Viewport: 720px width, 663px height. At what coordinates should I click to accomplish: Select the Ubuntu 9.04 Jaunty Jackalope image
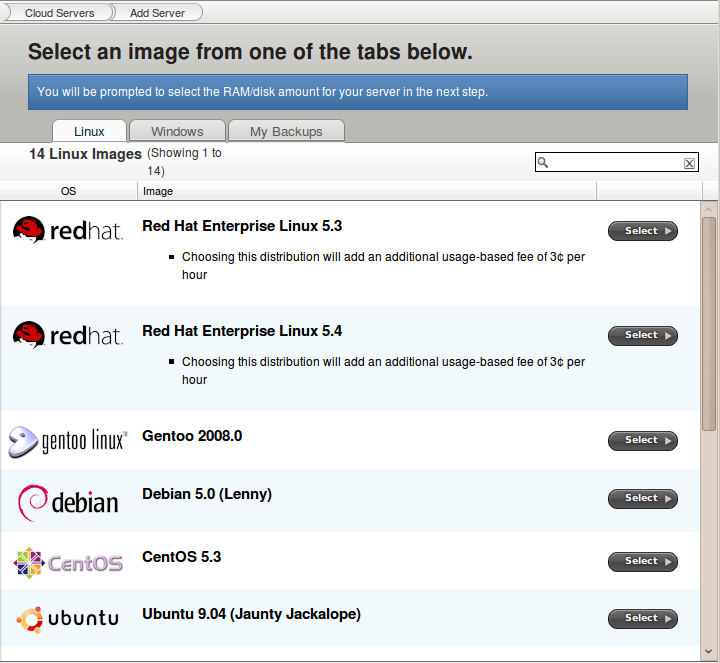642,618
